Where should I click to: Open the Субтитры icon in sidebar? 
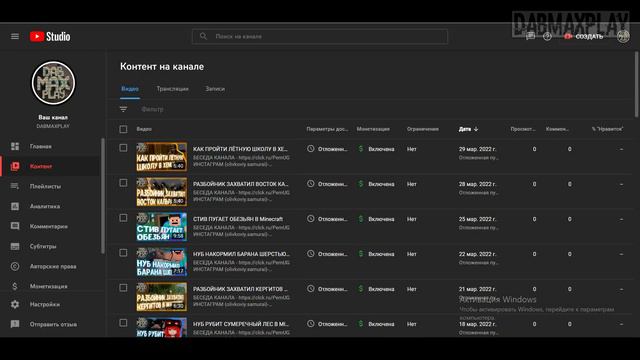(x=15, y=246)
